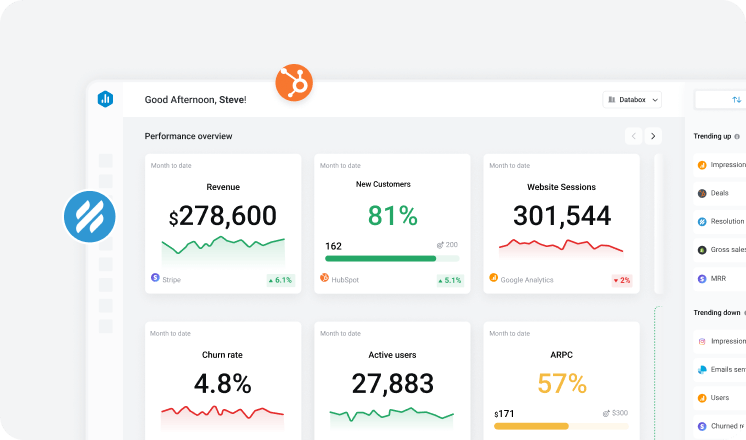The image size is (746, 440).
Task: Click the blue Help Scout integration badge
Action: pos(90,216)
